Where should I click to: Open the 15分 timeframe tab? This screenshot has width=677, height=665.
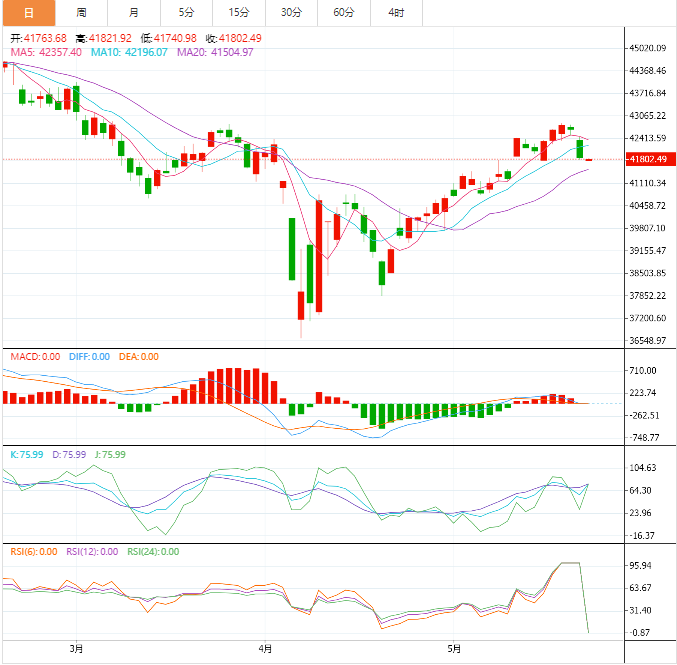(x=239, y=13)
